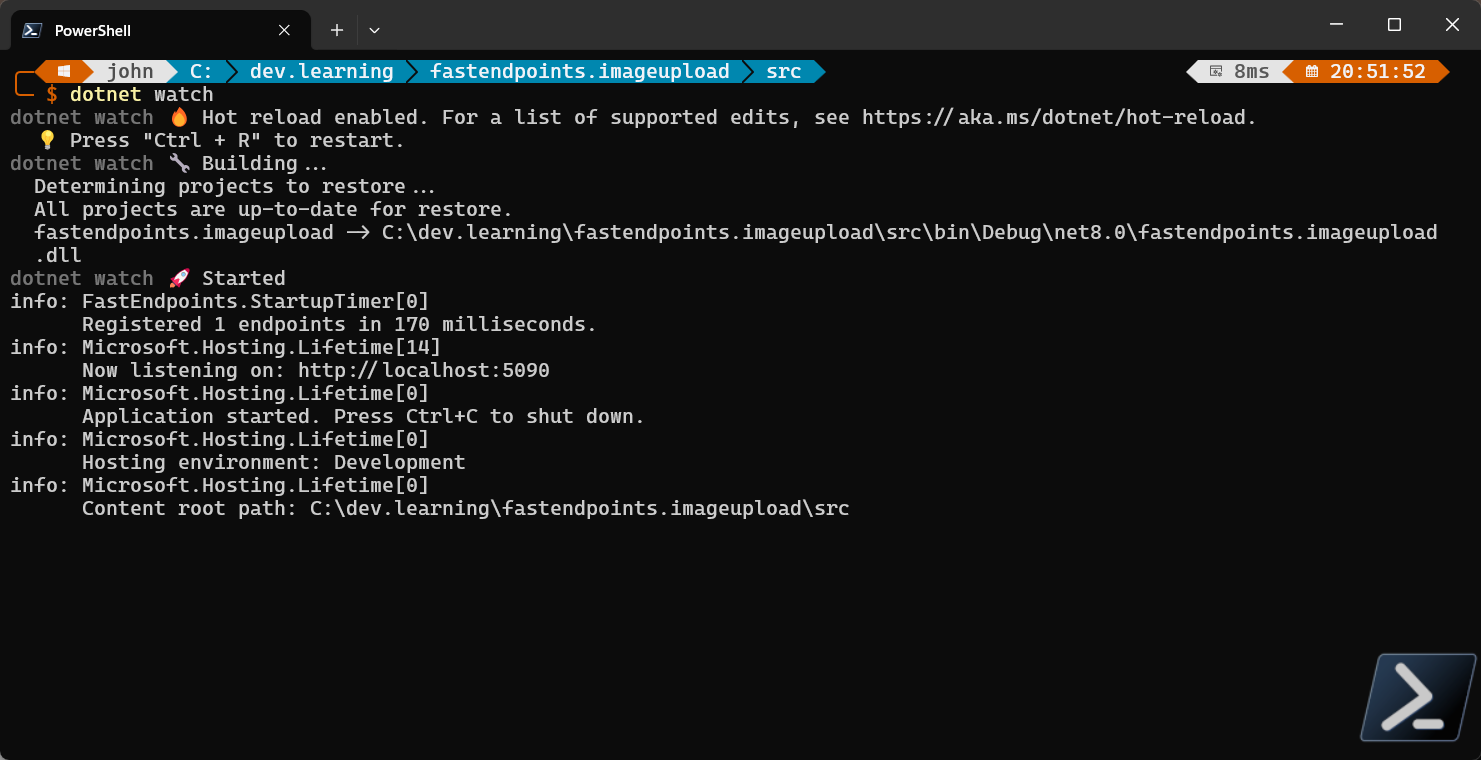Click the dev.learning path segment
1481x760 pixels.
[321, 71]
